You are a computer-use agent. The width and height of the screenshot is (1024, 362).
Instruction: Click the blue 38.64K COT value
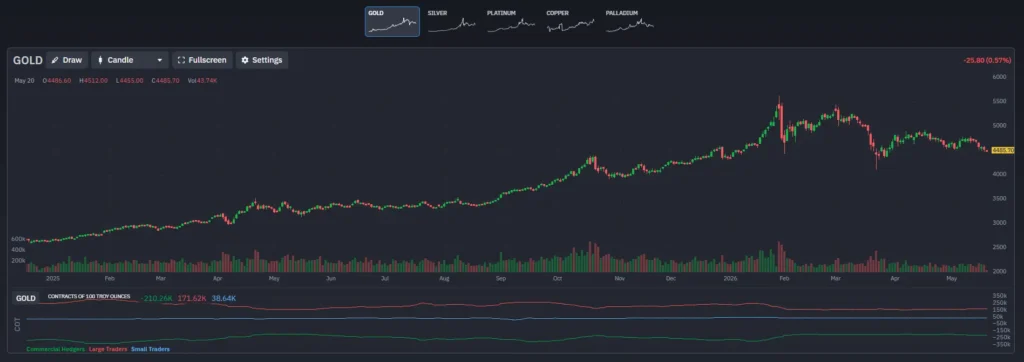click(224, 298)
